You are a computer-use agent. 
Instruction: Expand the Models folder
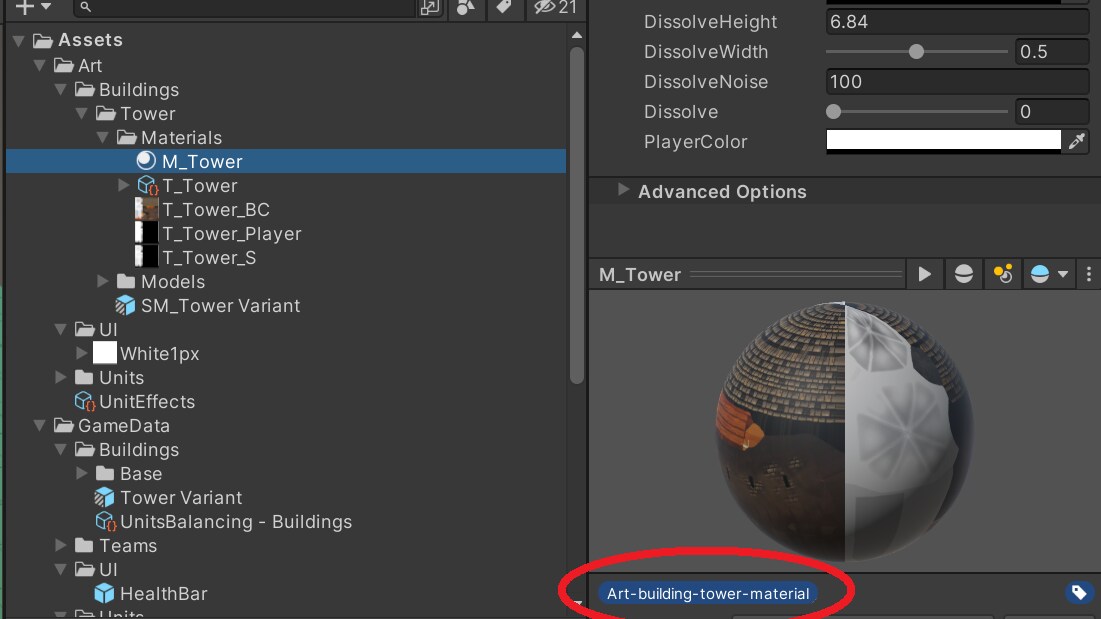point(103,282)
